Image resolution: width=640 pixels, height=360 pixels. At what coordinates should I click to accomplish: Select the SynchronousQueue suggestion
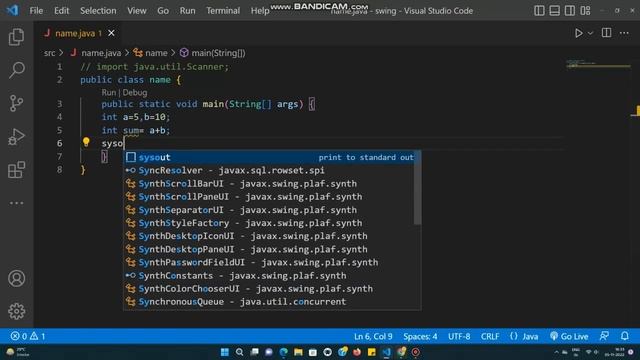[269, 302]
